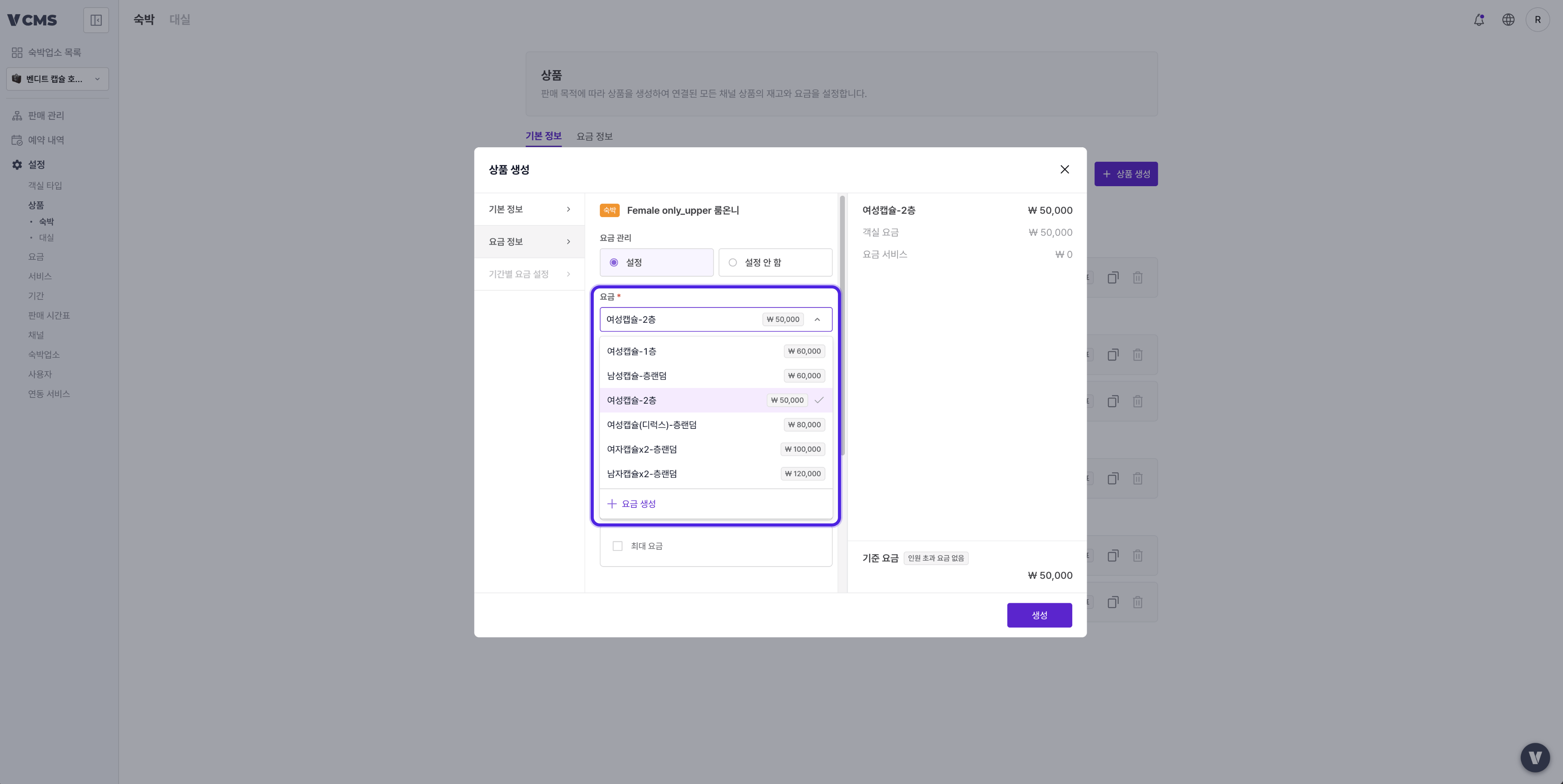Click the 요금 생성 plus icon

(x=612, y=504)
